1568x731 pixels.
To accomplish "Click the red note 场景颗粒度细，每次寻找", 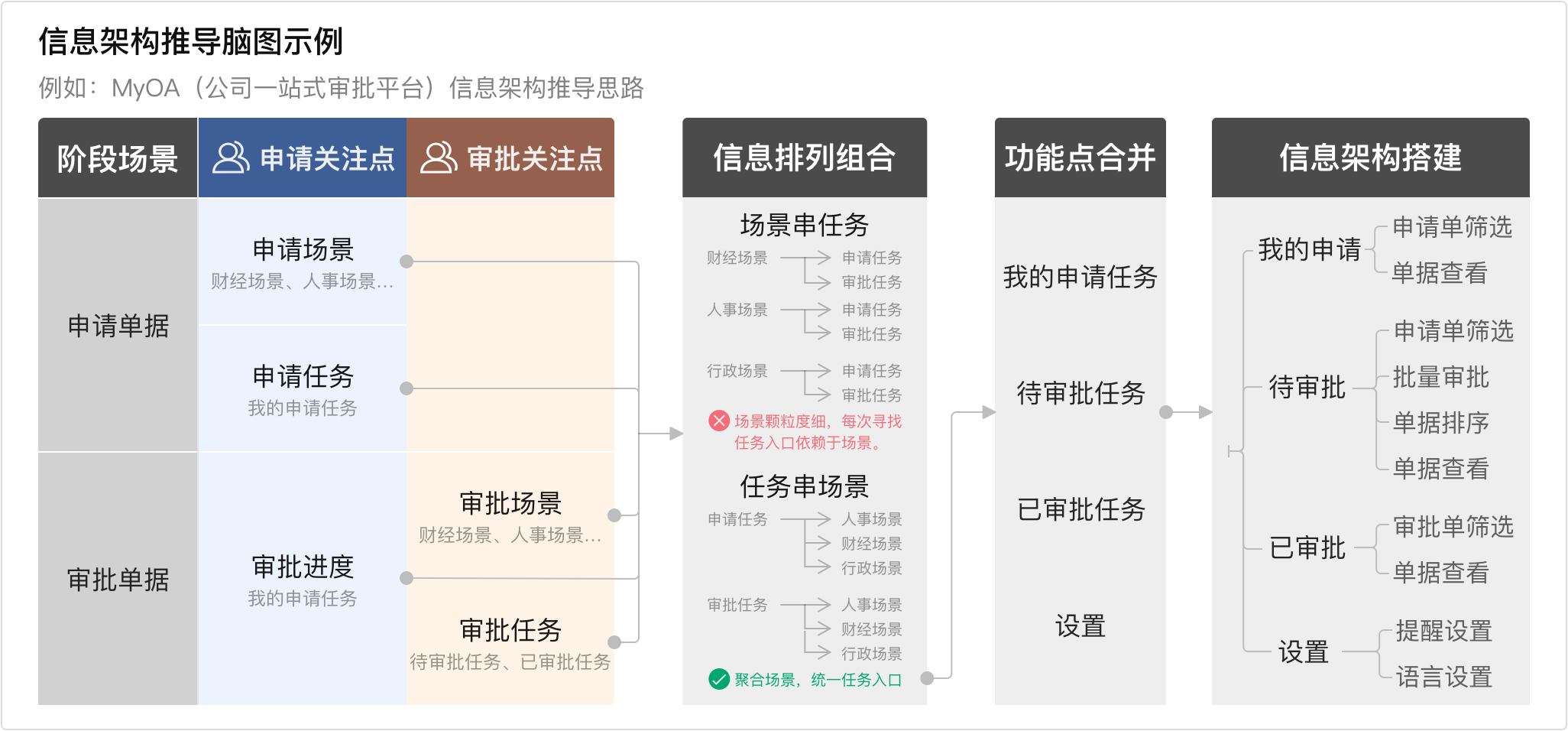I will 818,421.
